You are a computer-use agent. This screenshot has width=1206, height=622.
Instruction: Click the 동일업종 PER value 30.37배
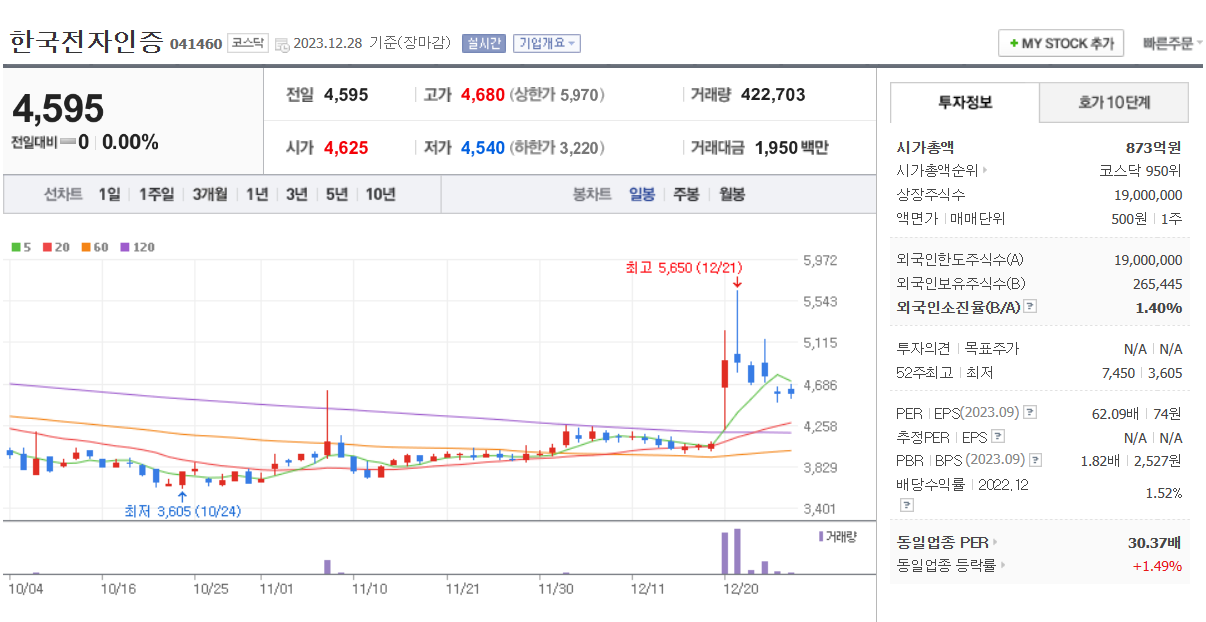click(x=1155, y=543)
